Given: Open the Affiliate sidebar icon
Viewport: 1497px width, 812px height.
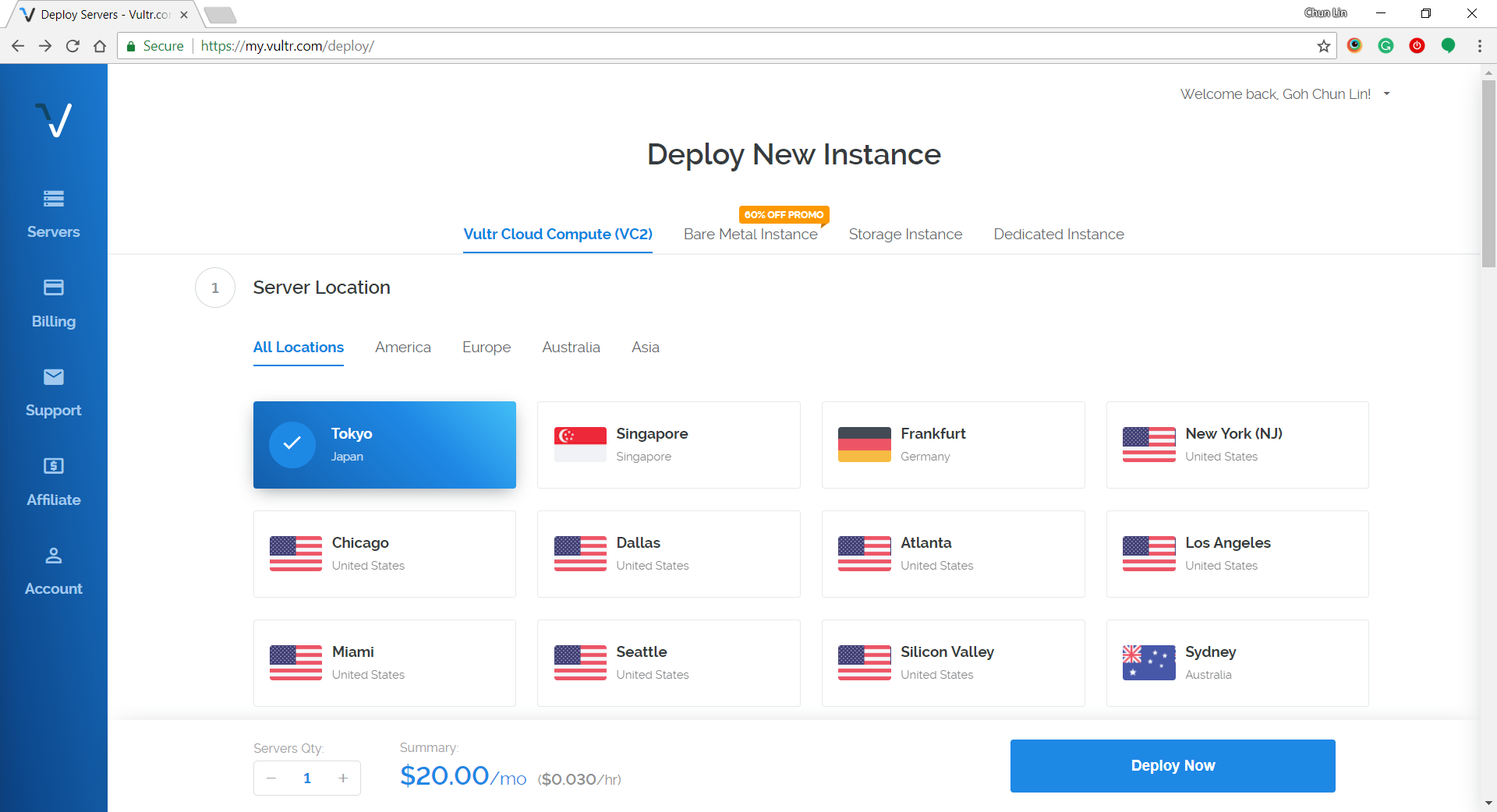Looking at the screenshot, I should (53, 467).
